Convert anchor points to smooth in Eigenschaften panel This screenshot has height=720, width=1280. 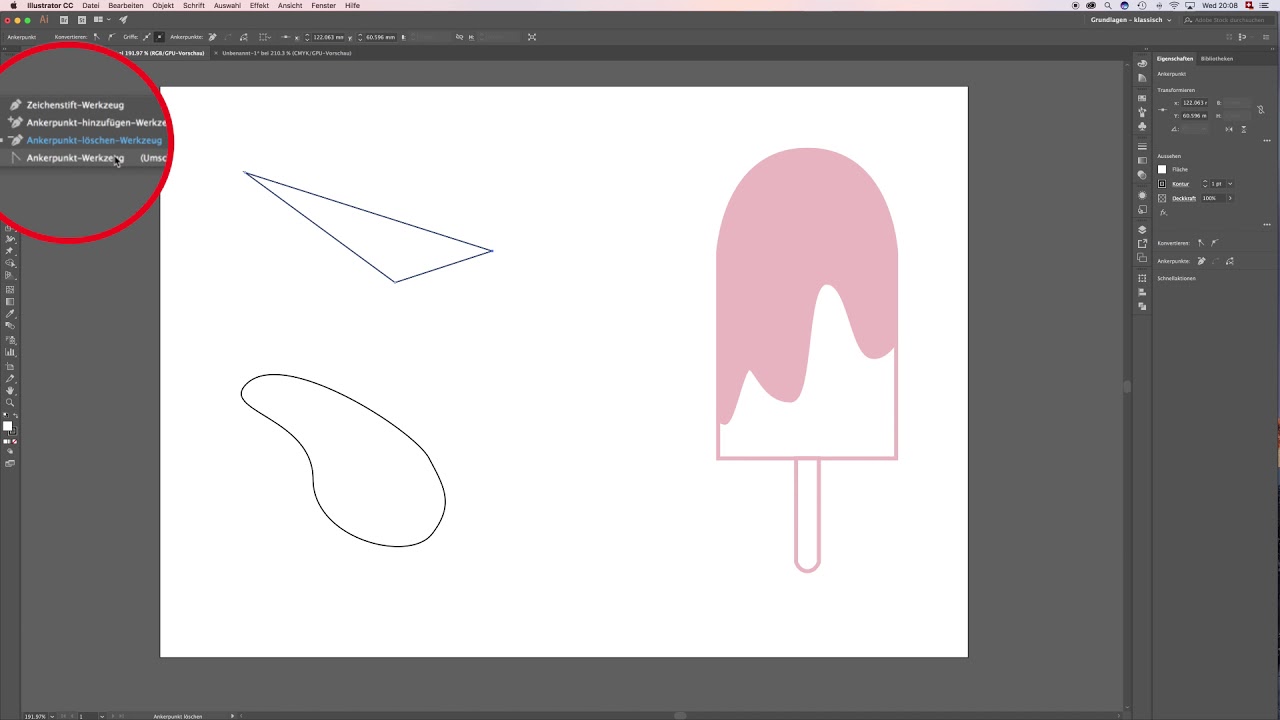click(x=1215, y=243)
